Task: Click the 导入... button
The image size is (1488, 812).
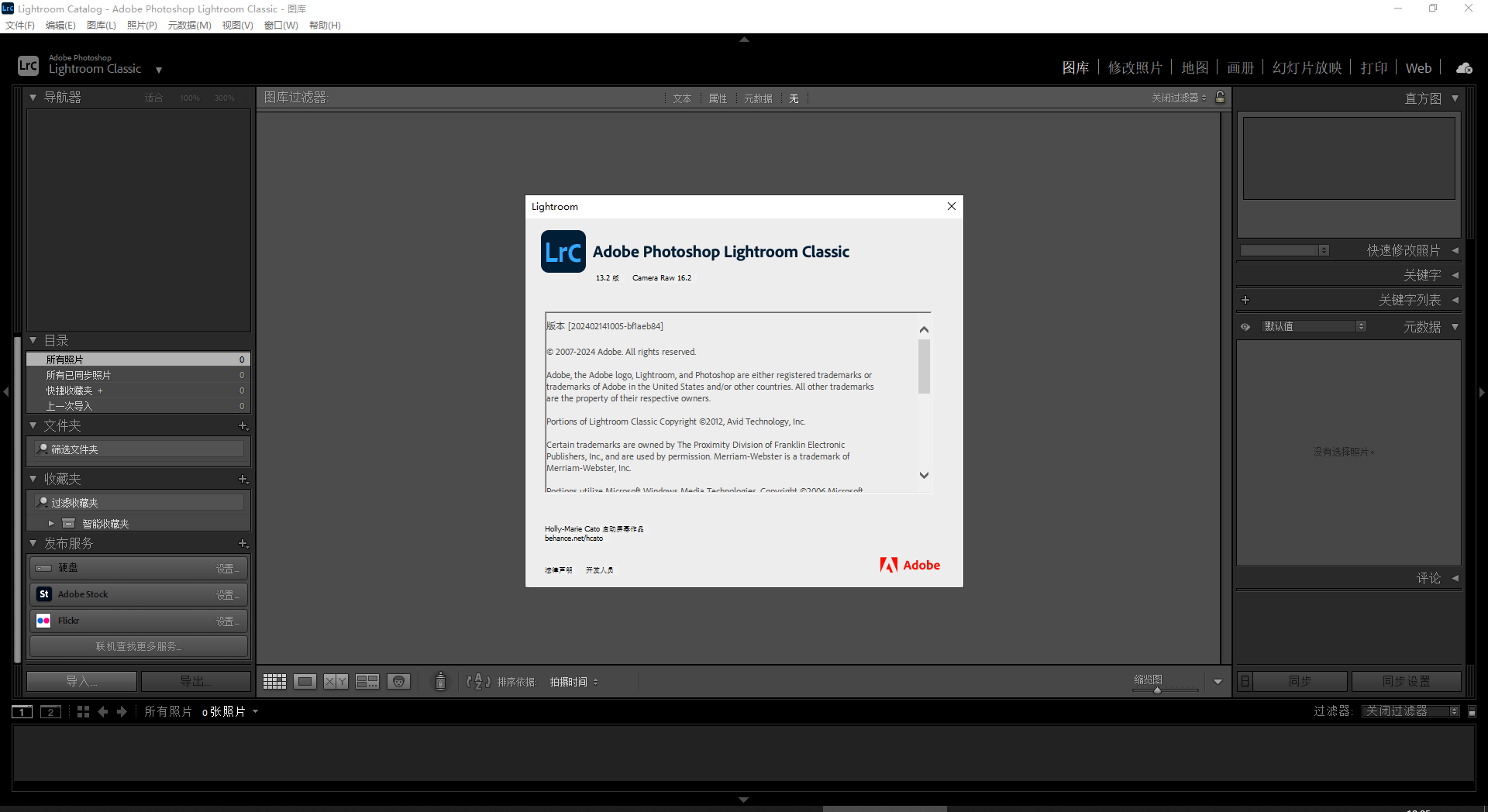Action: point(81,680)
